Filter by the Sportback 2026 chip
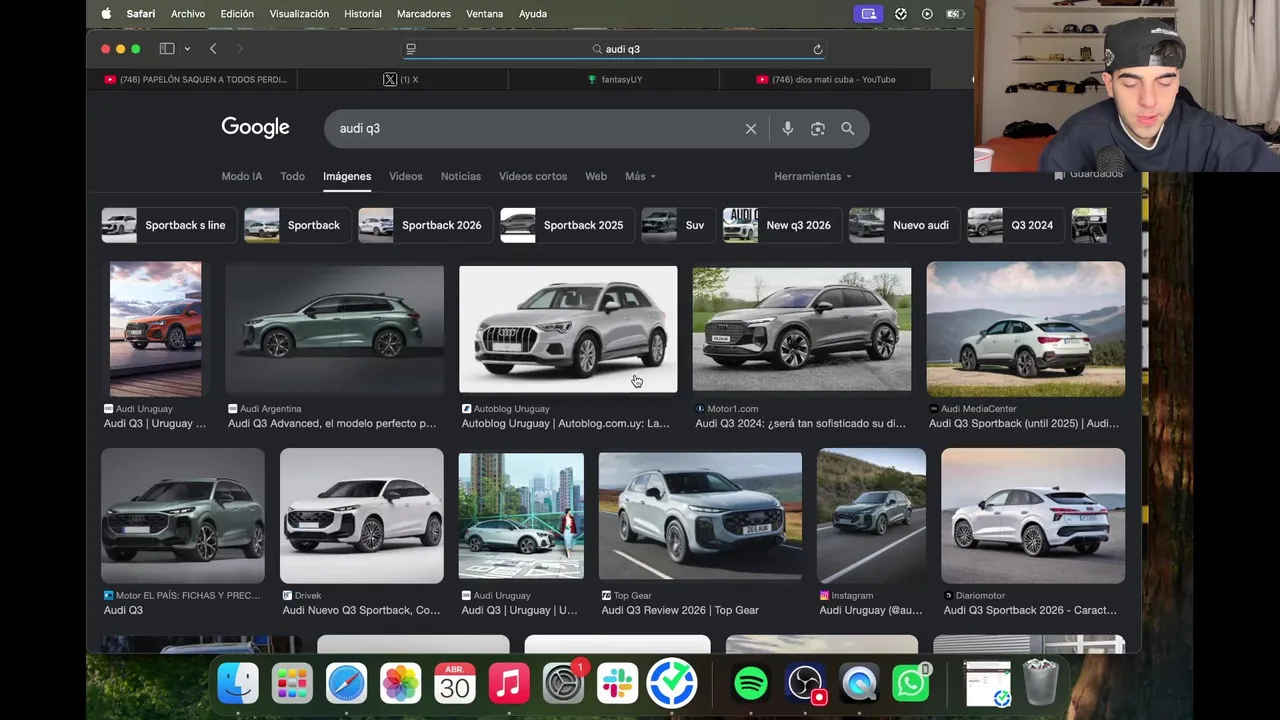The width and height of the screenshot is (1280, 720). [x=425, y=225]
